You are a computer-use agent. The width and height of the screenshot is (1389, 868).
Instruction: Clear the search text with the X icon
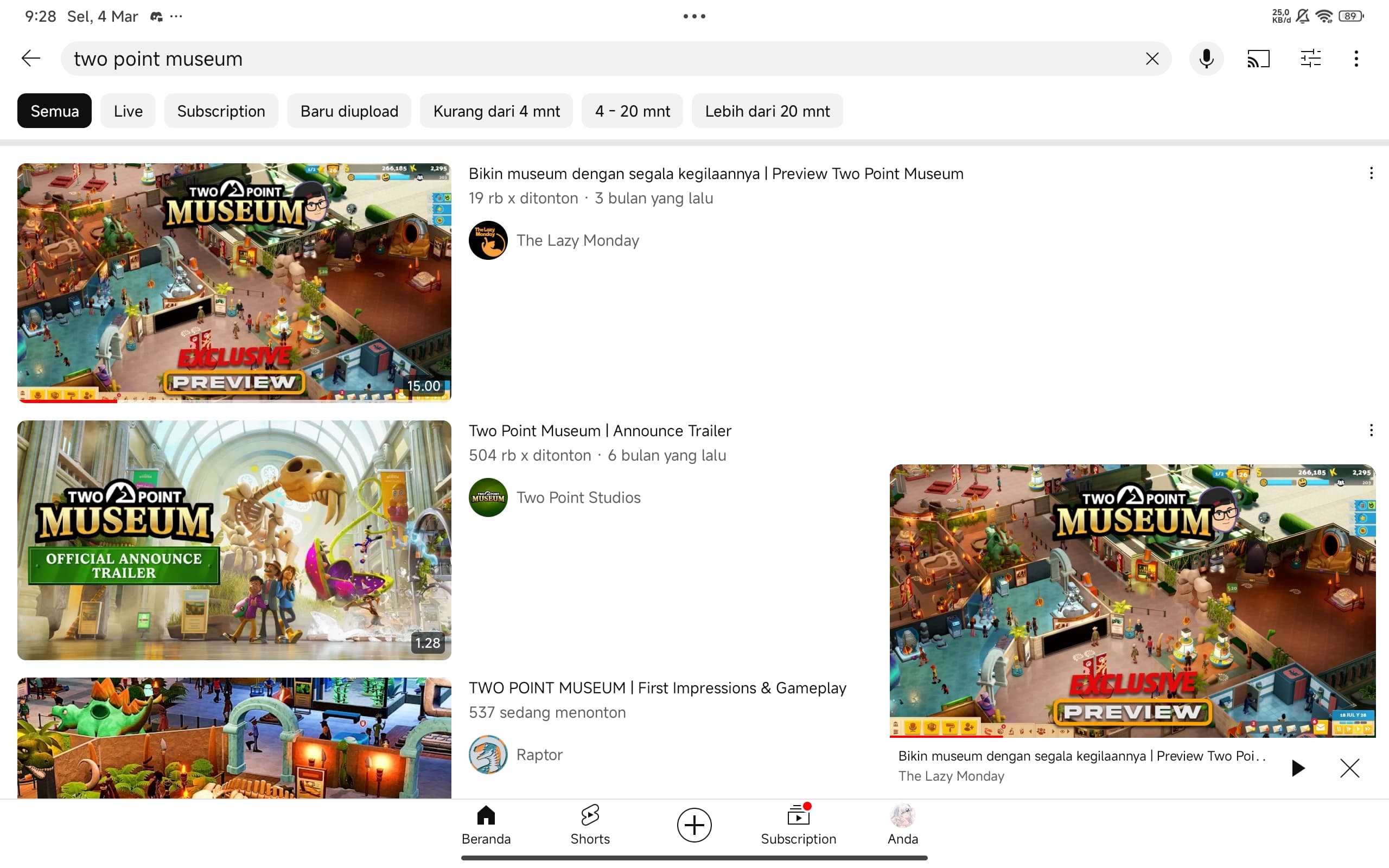coord(1151,59)
